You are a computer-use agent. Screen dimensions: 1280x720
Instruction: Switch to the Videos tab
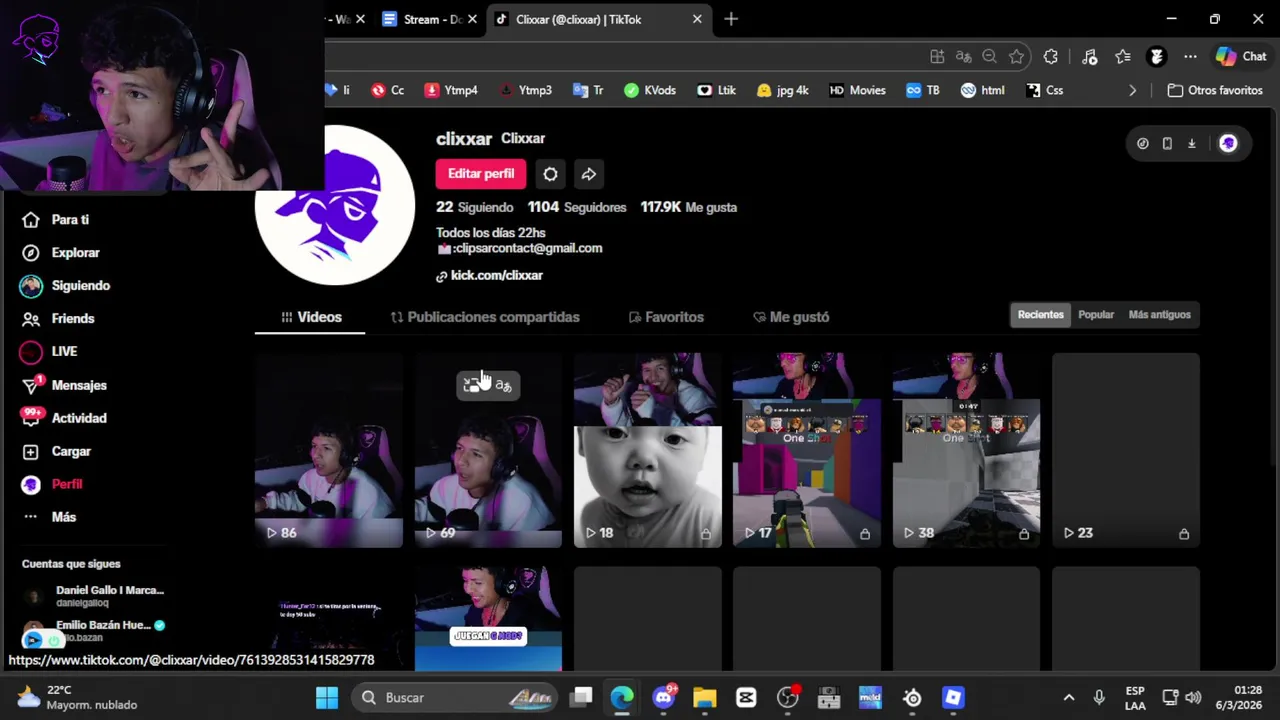point(310,317)
